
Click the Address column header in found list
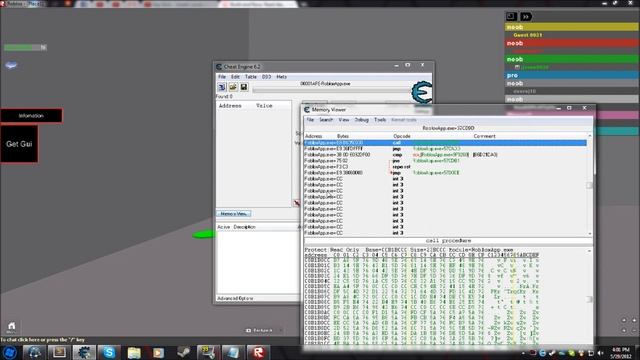[x=230, y=106]
